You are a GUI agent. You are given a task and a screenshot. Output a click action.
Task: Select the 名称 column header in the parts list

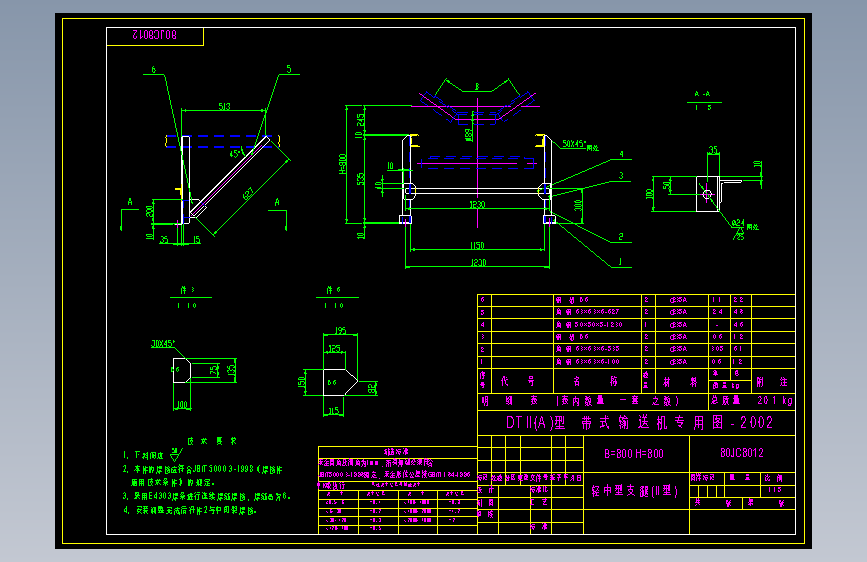pos(596,381)
